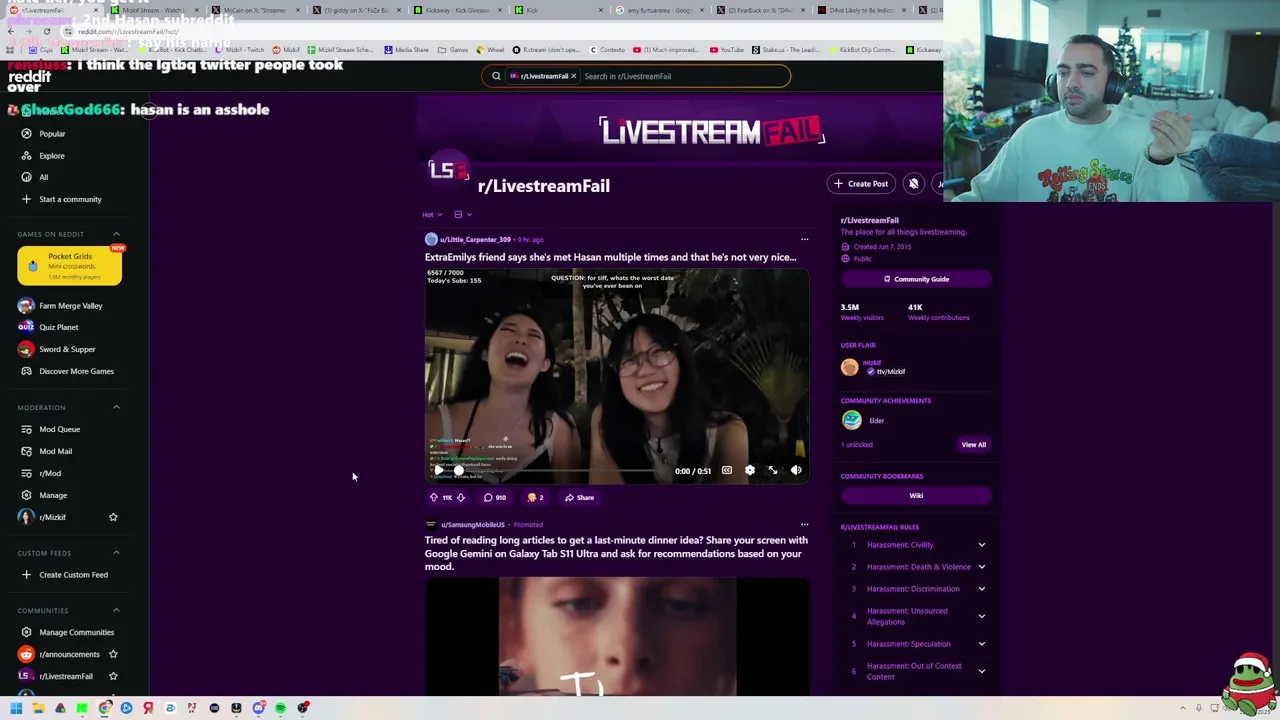This screenshot has width=1280, height=720.
Task: Open Samsung promoted post overflow menu
Action: [x=804, y=524]
